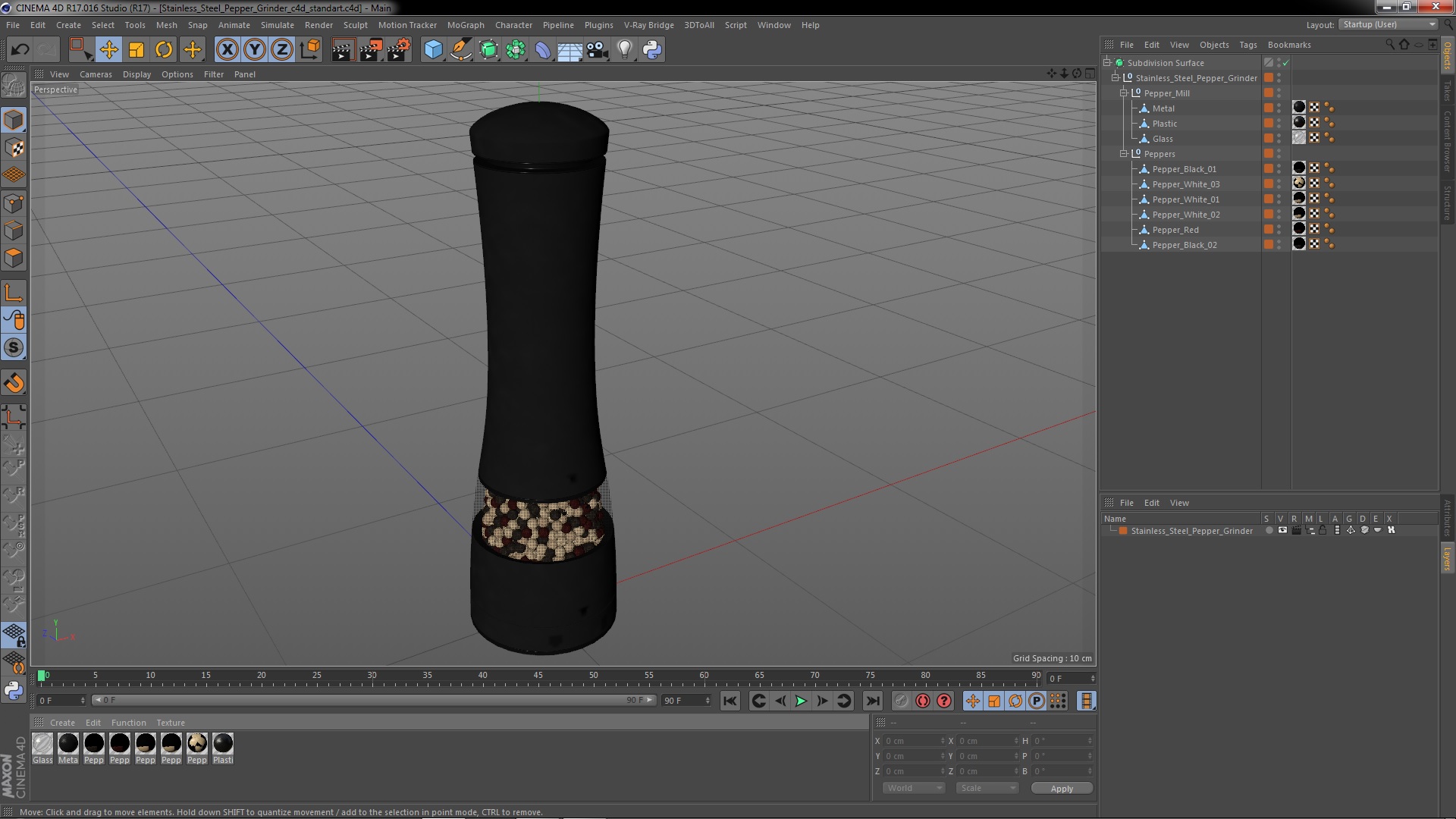Click the Floor environment icon
Image resolution: width=1456 pixels, height=819 pixels.
coord(570,50)
